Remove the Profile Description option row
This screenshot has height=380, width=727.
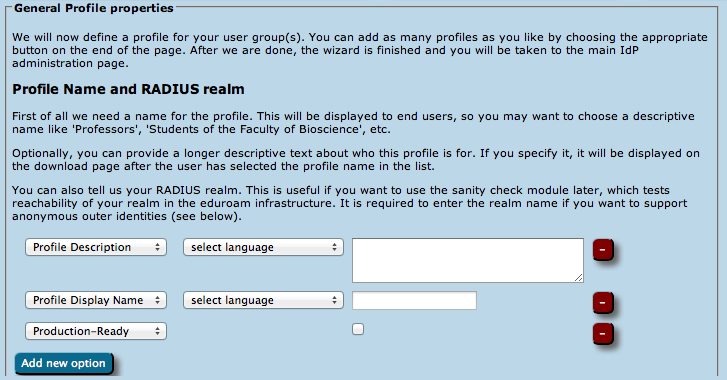[603, 249]
